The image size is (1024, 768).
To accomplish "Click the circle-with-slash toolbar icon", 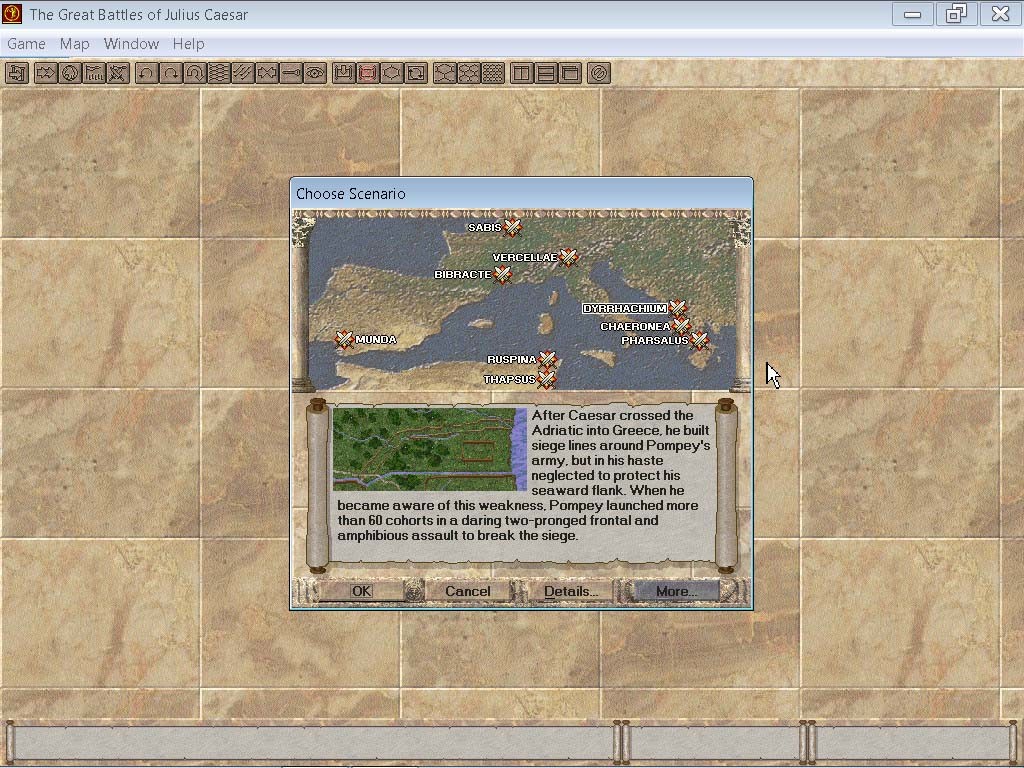I will [599, 73].
